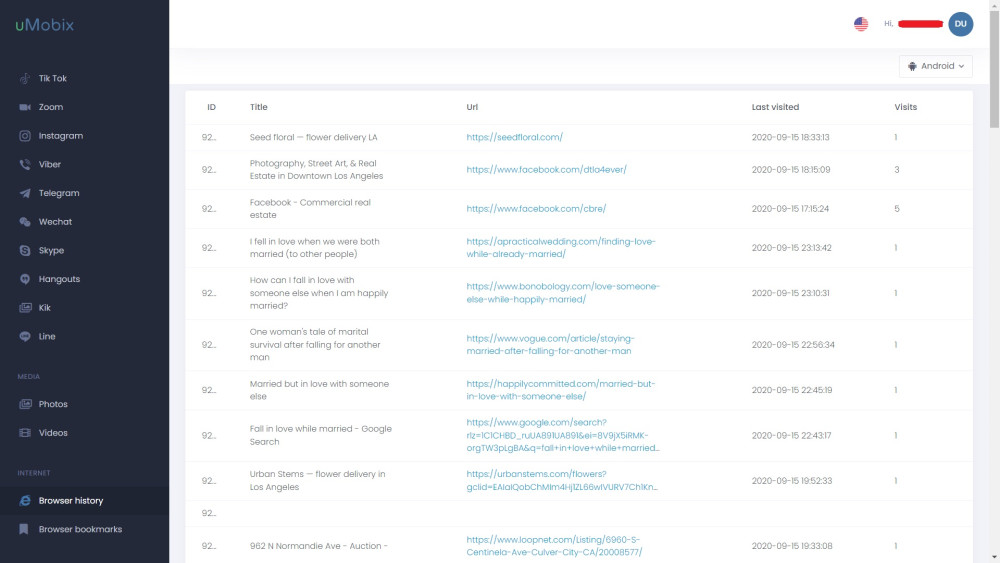Screen dimensions: 1000x563
Task: Open the happilycommitted.com link
Action: 560,390
